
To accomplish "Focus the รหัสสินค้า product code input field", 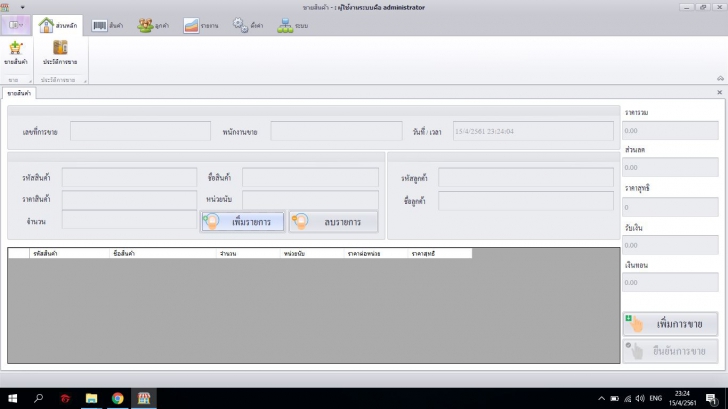I will 129,177.
